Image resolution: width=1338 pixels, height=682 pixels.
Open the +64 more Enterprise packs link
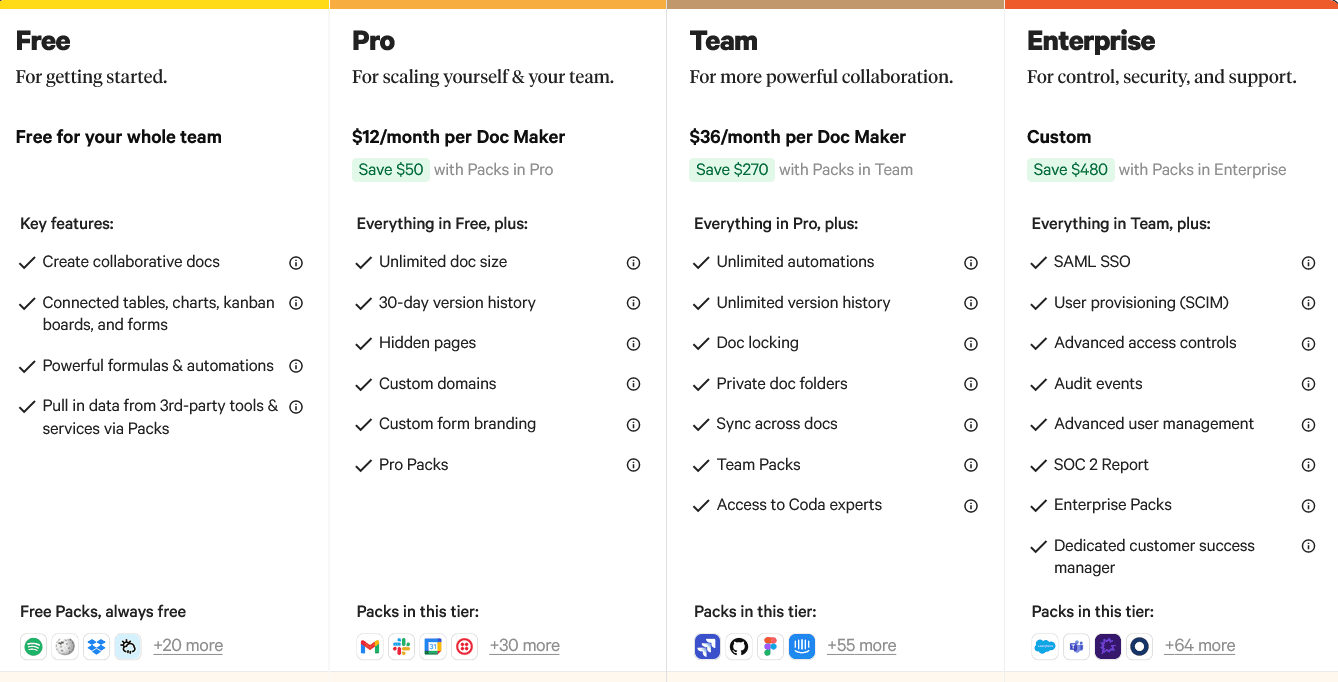(1200, 646)
